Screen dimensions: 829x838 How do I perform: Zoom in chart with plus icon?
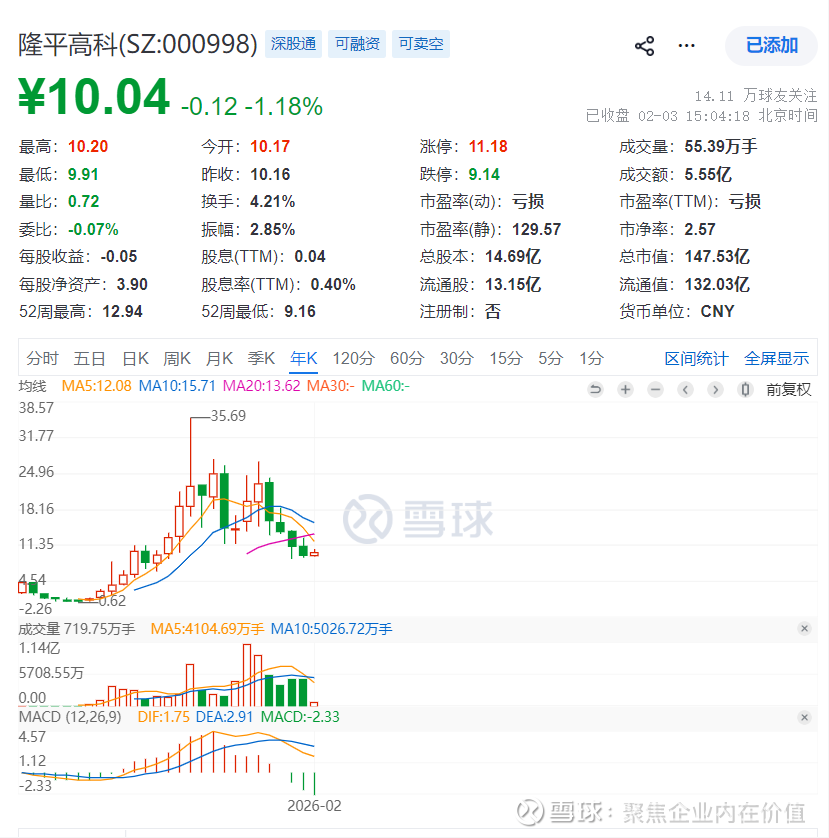[625, 390]
